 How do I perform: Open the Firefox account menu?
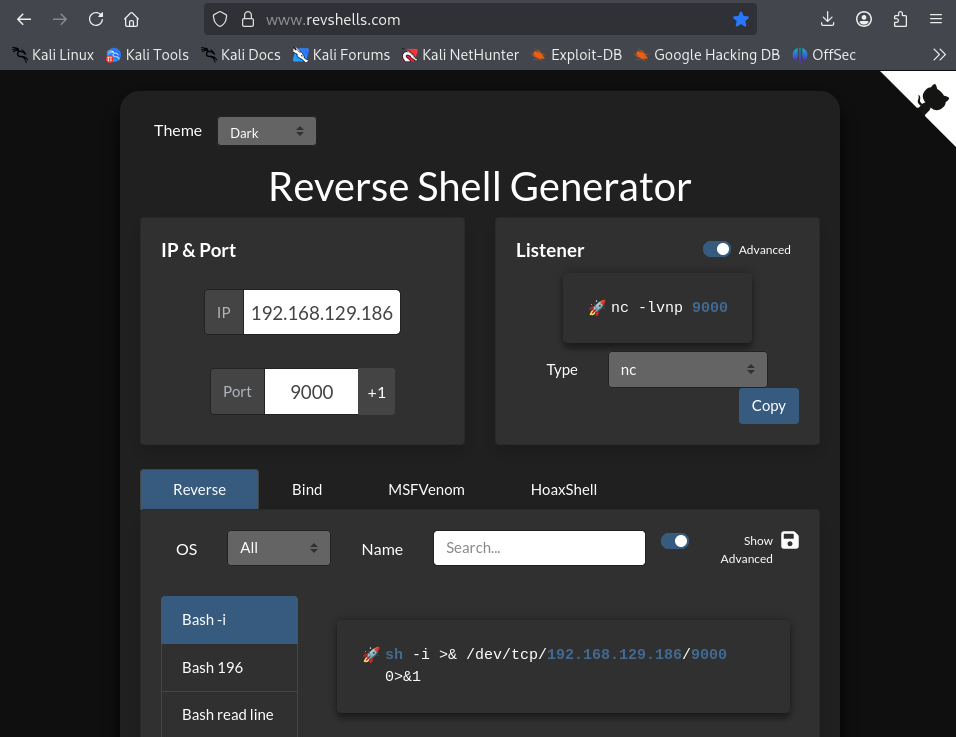coord(863,20)
